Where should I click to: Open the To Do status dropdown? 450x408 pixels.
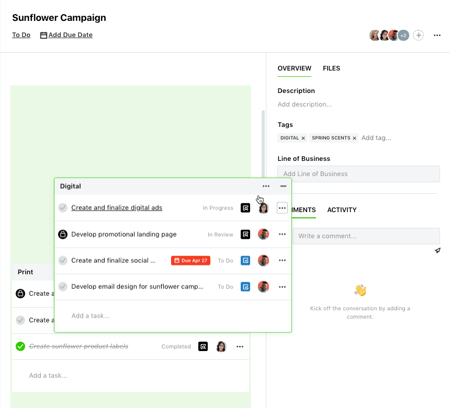pos(21,35)
